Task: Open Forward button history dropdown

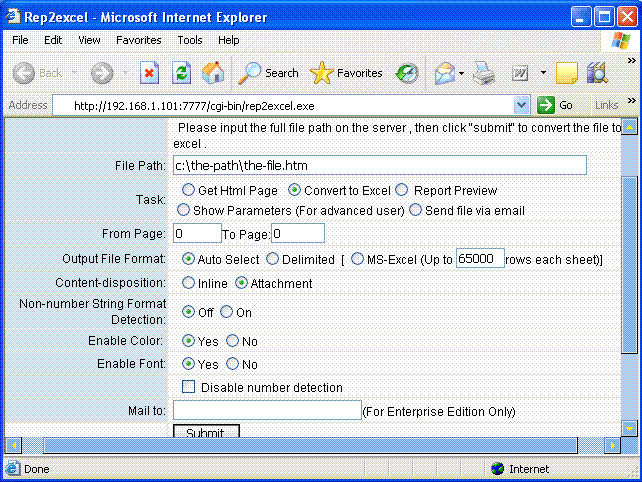Action: click(x=126, y=73)
